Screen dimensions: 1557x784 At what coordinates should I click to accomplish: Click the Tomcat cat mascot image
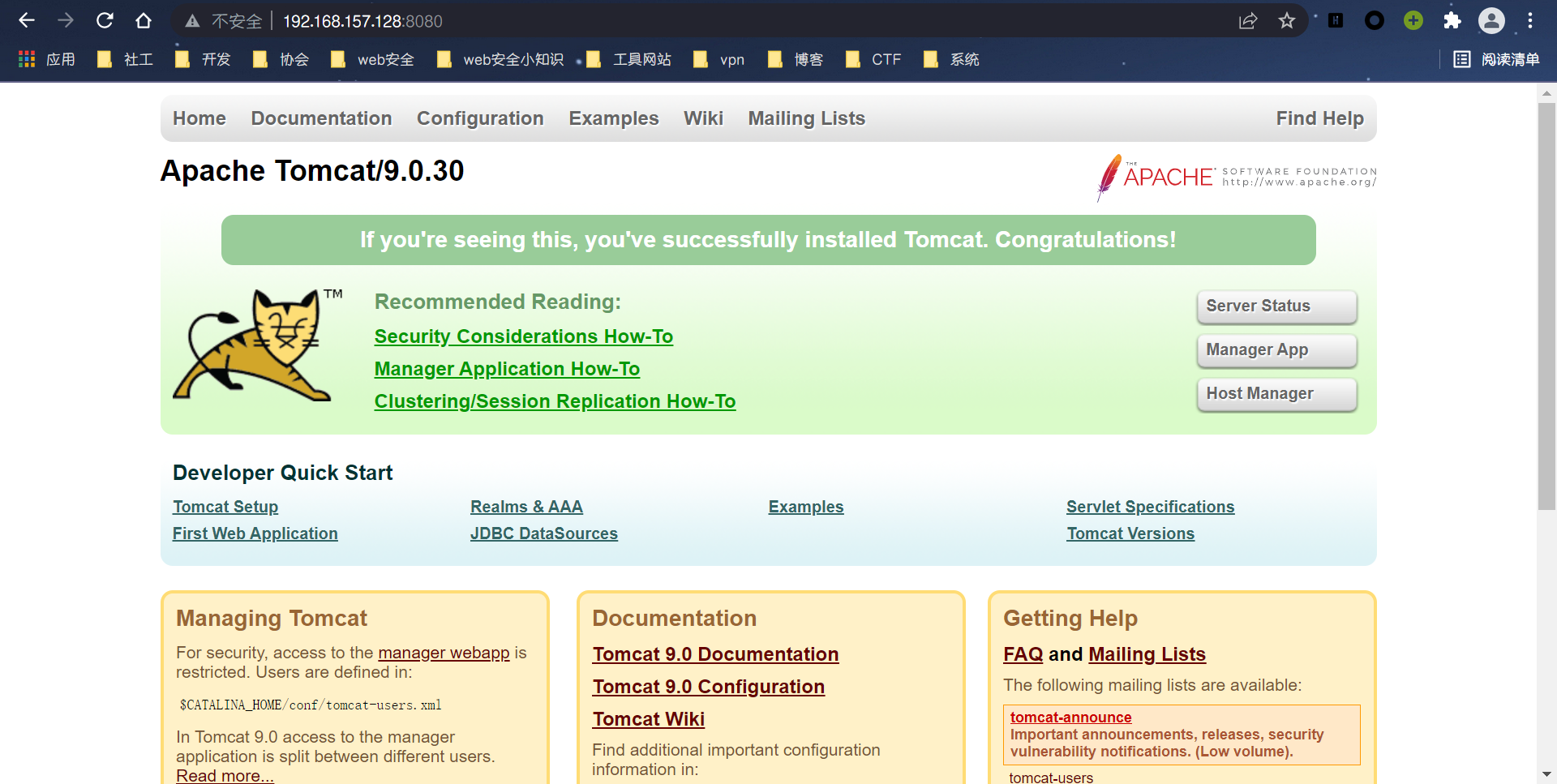coord(258,345)
